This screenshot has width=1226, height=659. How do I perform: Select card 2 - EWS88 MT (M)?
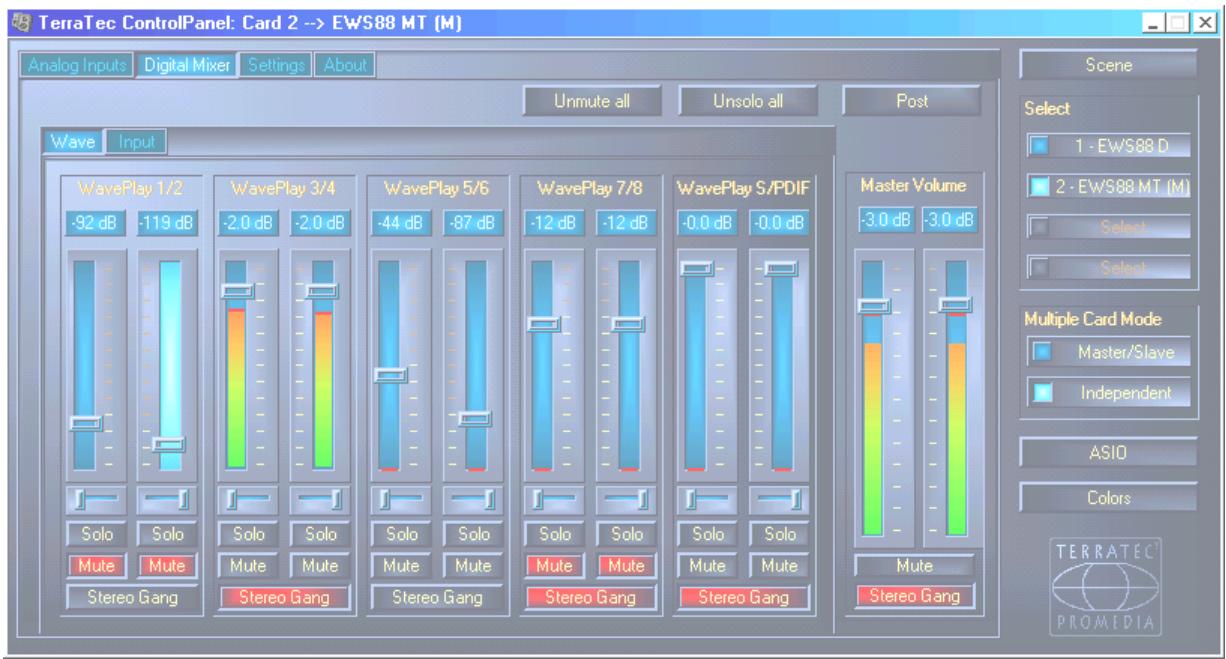[x=1109, y=187]
